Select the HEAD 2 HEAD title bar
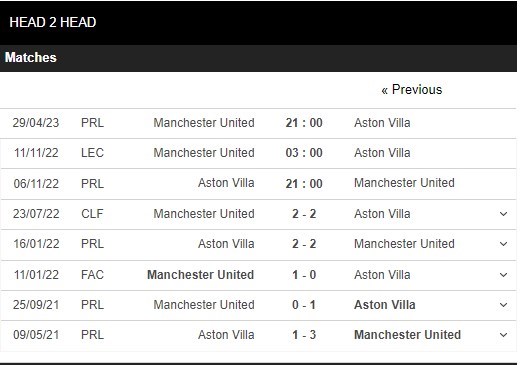521x365 pixels. [258, 22]
